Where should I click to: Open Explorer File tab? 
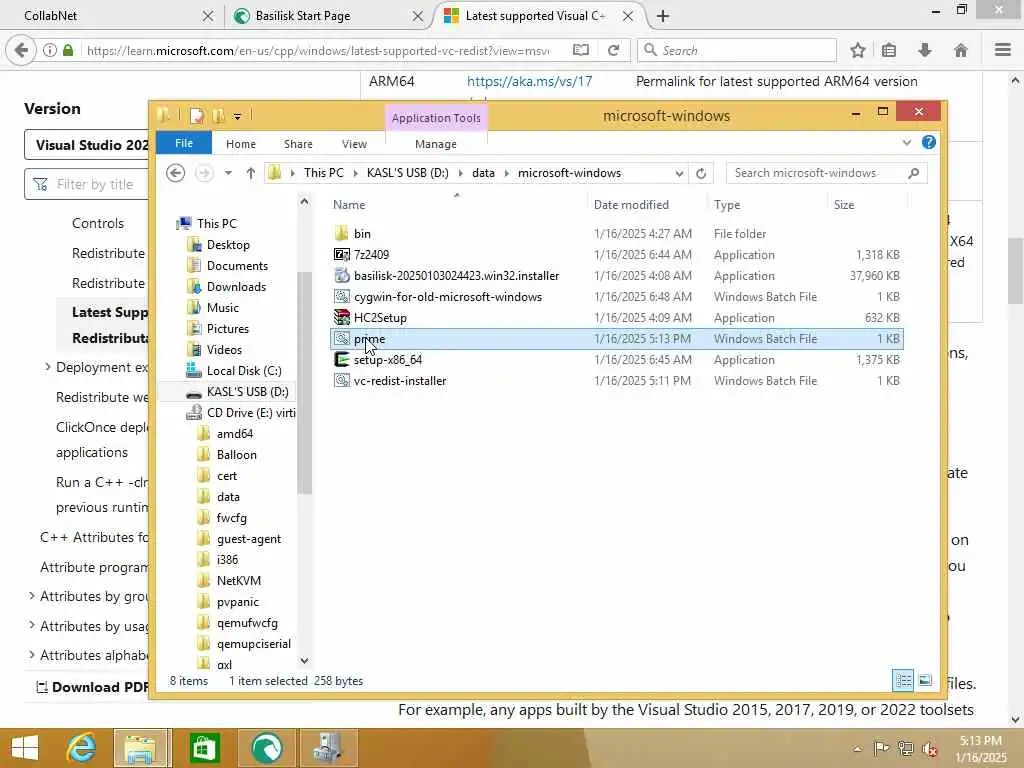pos(184,143)
